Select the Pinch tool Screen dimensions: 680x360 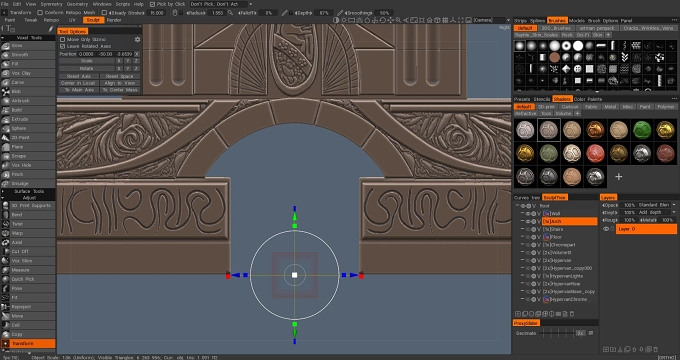pos(28,174)
